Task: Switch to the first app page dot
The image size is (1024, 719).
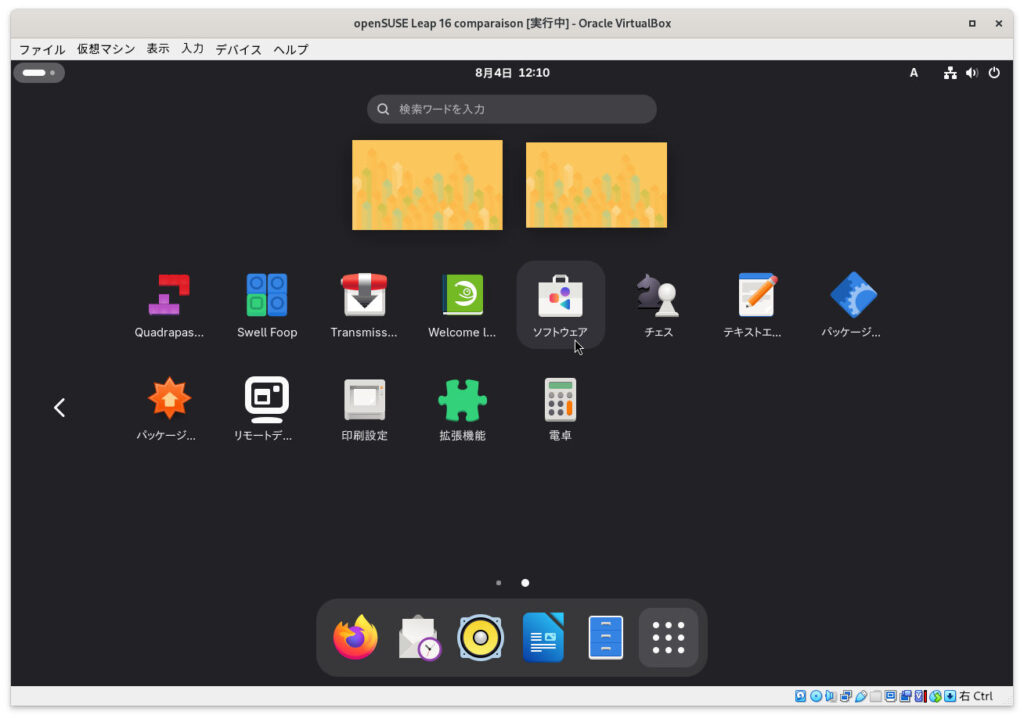Action: click(x=499, y=583)
